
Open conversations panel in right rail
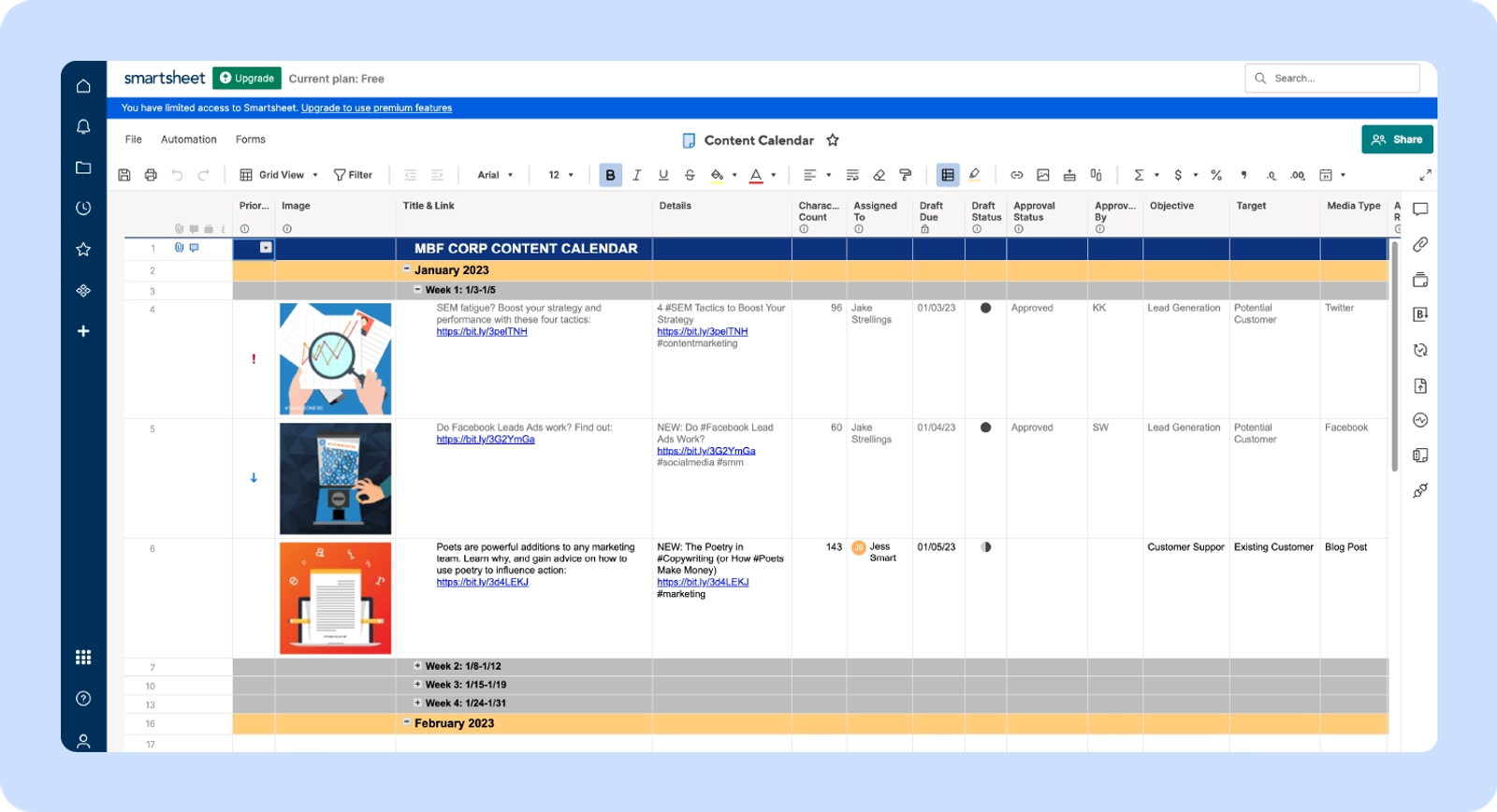point(1420,210)
